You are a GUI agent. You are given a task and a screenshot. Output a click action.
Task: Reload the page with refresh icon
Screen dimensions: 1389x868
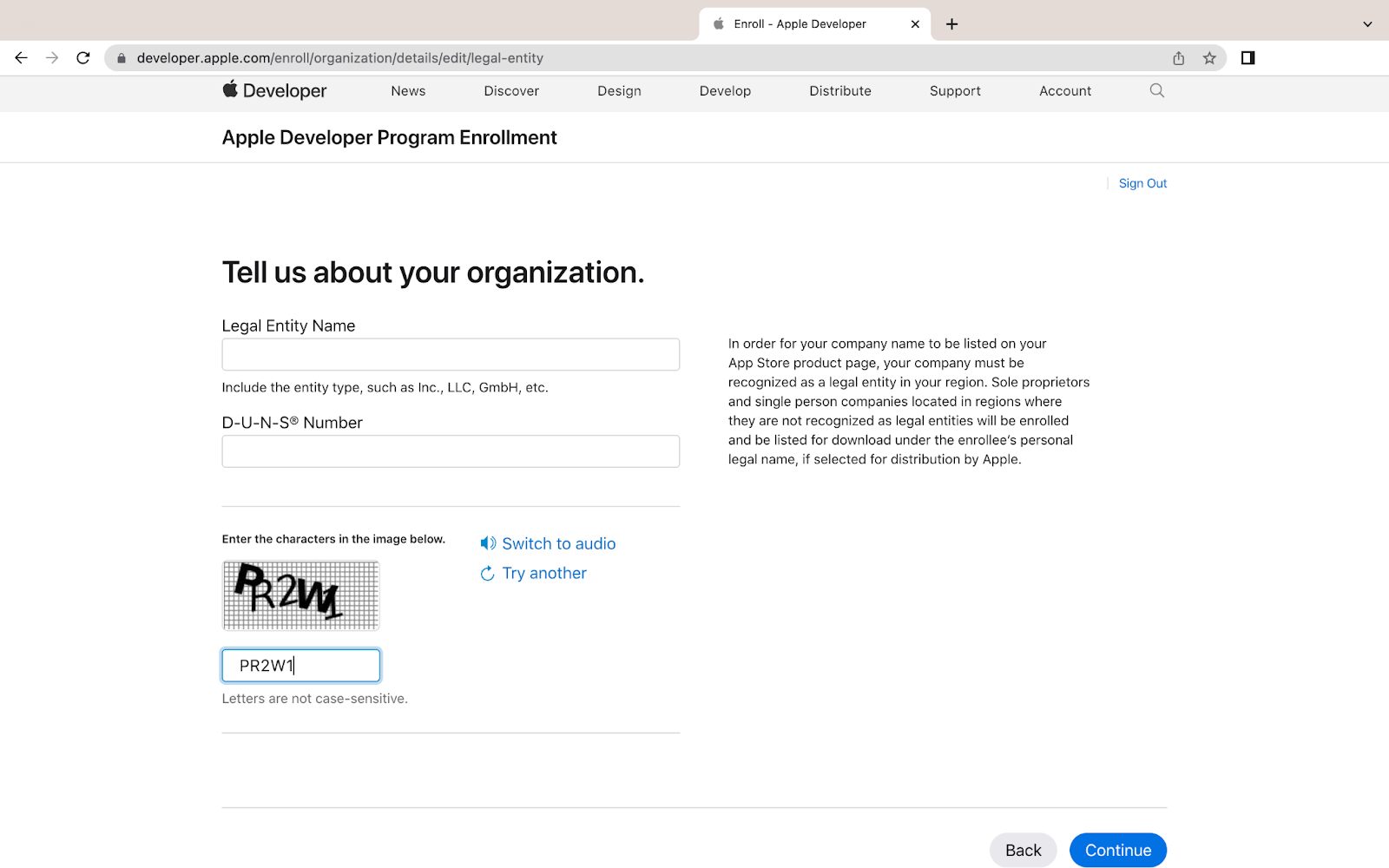pyautogui.click(x=83, y=58)
